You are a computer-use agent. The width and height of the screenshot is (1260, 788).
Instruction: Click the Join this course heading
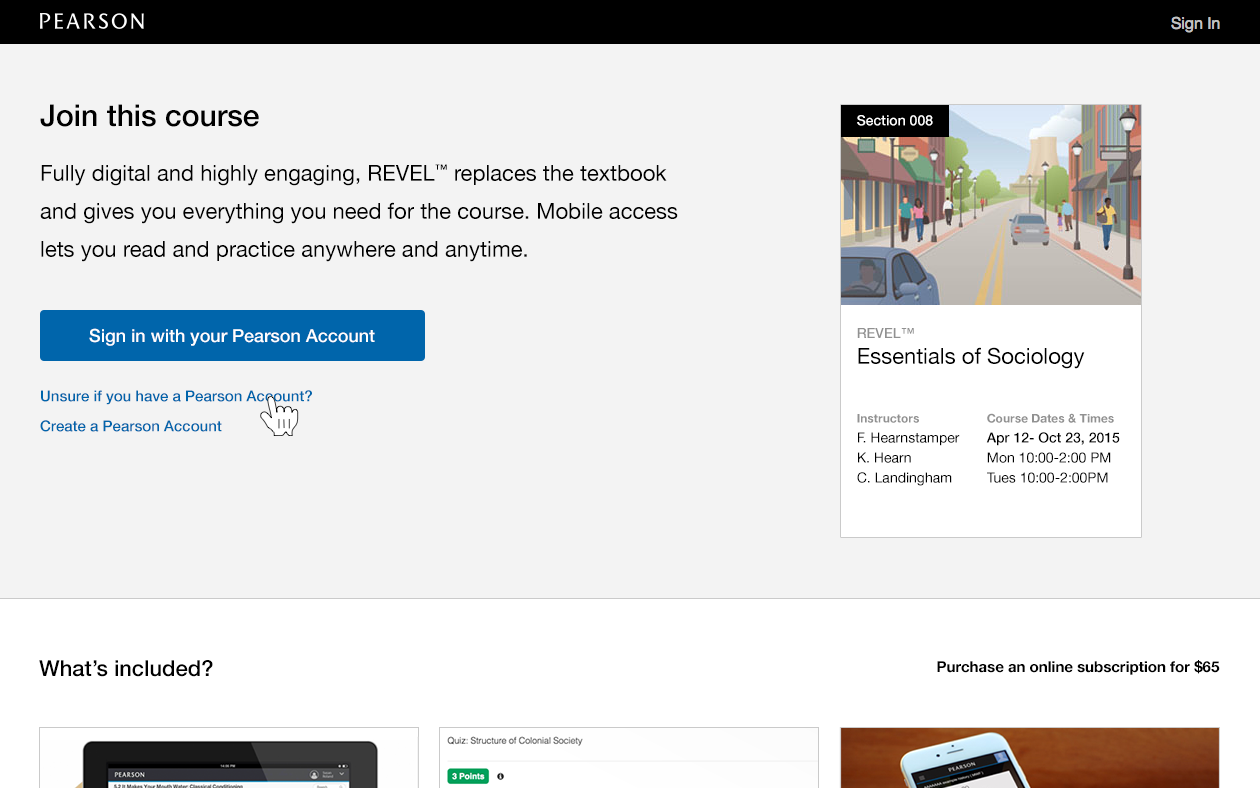pos(150,116)
